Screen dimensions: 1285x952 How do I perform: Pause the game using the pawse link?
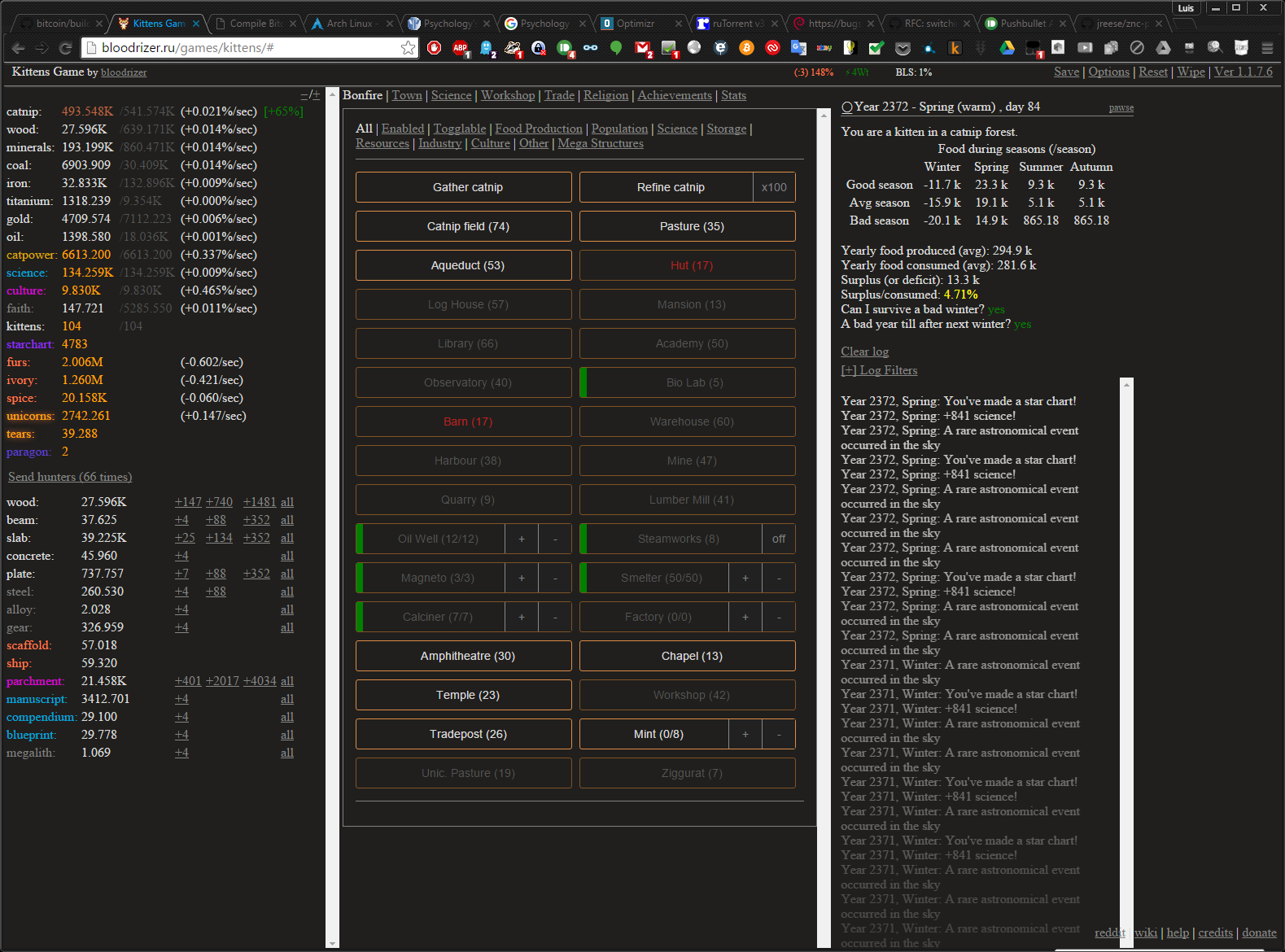pos(1121,108)
